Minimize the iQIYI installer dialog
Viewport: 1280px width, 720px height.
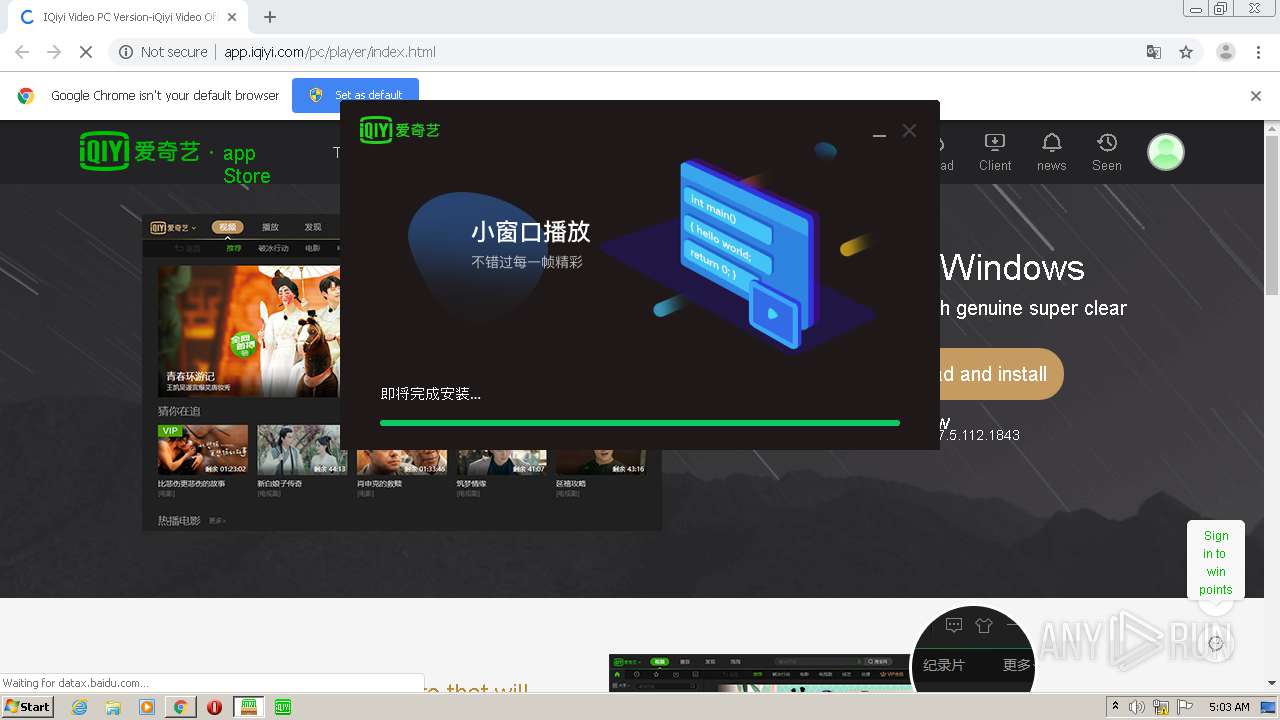(879, 135)
